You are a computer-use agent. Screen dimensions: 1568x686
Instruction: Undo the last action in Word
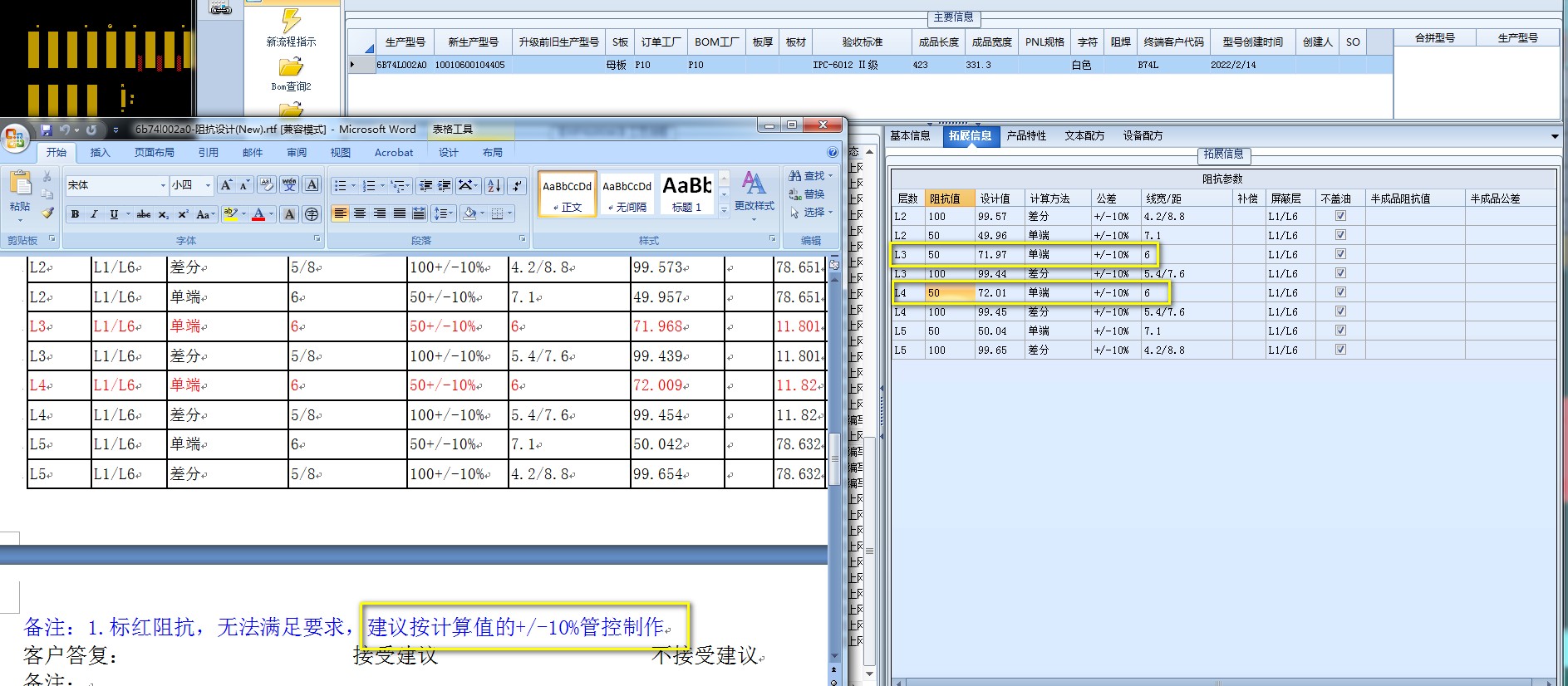click(65, 130)
